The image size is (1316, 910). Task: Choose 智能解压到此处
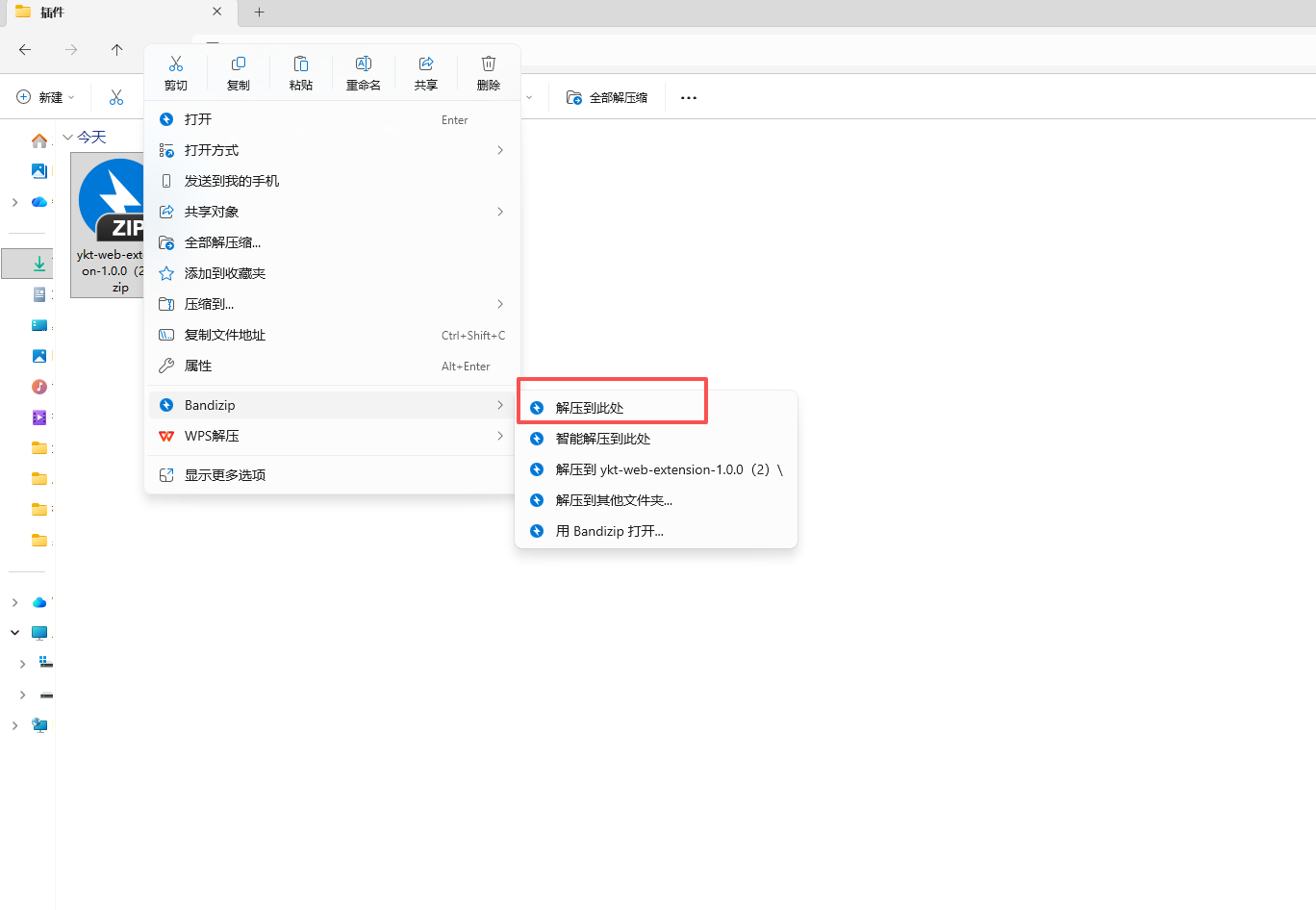coord(656,439)
